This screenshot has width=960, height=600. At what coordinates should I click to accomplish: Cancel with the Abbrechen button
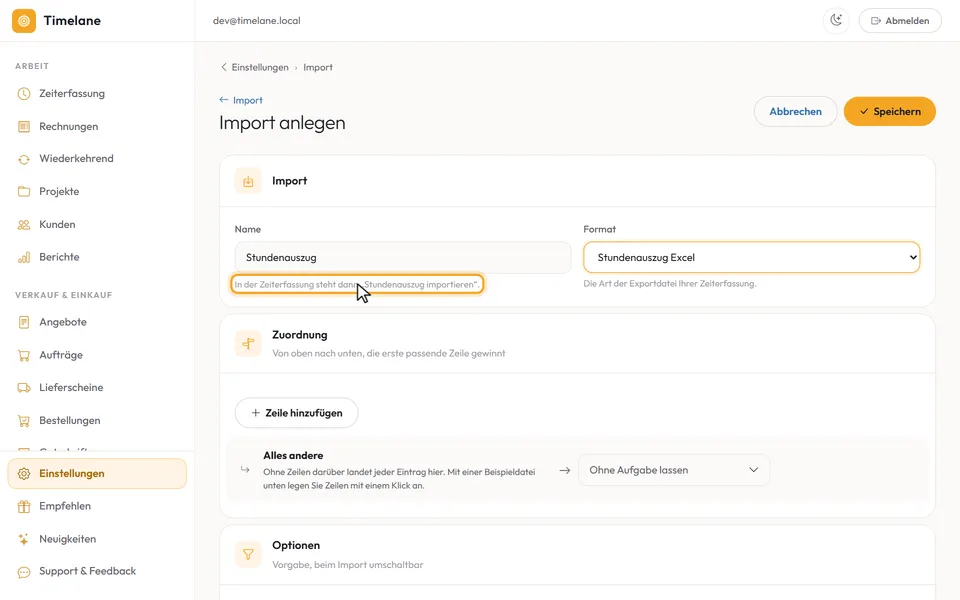tap(795, 111)
